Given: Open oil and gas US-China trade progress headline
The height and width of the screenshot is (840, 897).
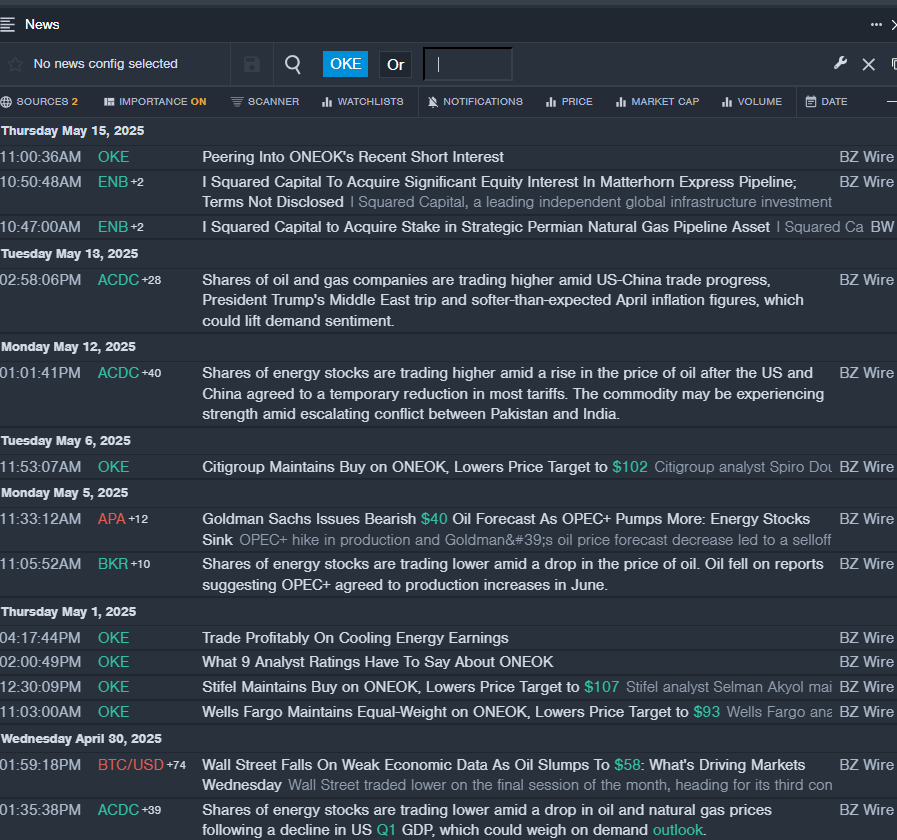Looking at the screenshot, I should pos(503,300).
